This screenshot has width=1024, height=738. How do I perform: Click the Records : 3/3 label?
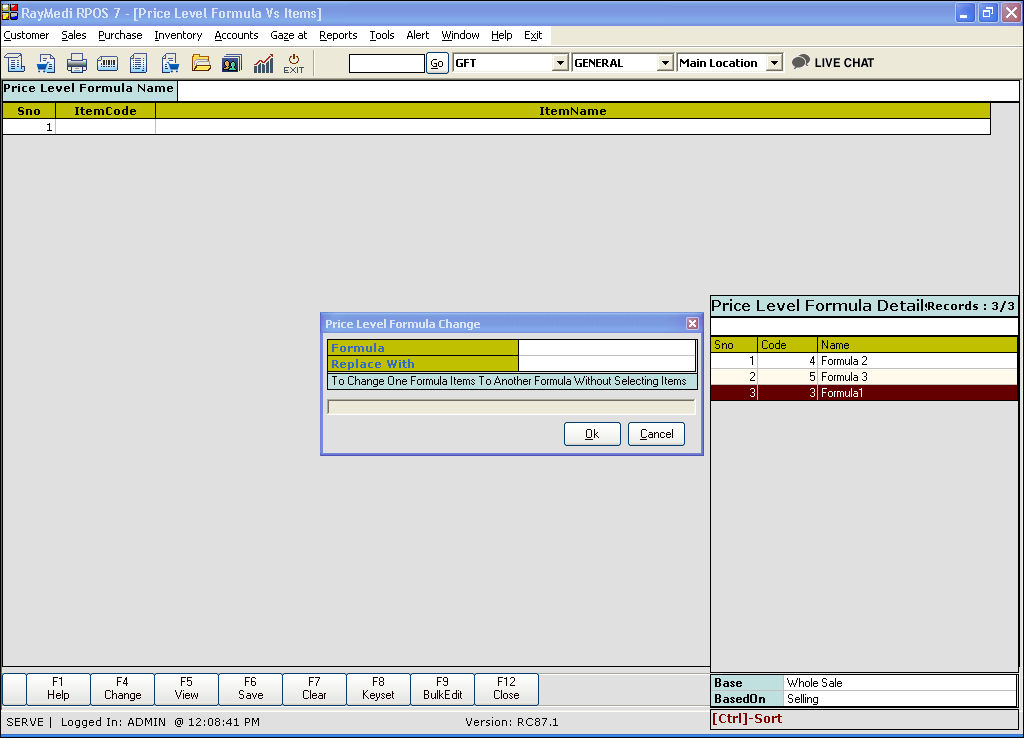[x=970, y=306]
